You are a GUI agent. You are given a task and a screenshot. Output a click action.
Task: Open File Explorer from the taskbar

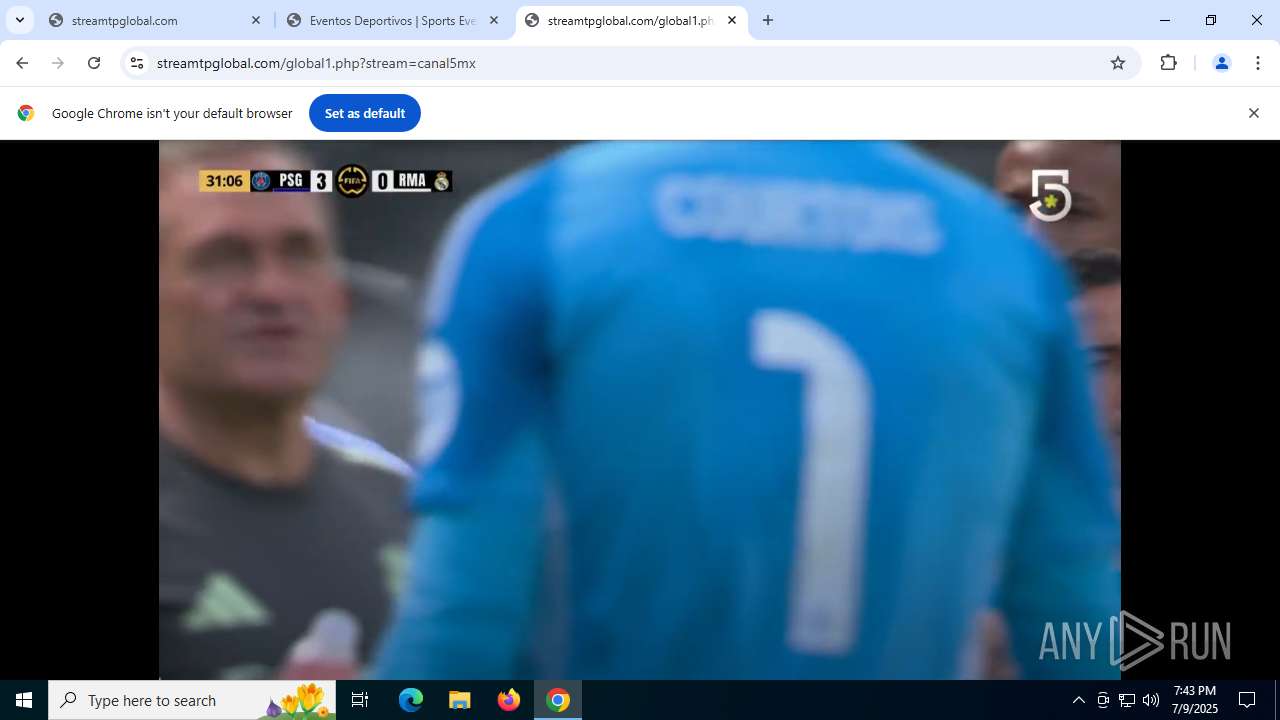tap(459, 700)
